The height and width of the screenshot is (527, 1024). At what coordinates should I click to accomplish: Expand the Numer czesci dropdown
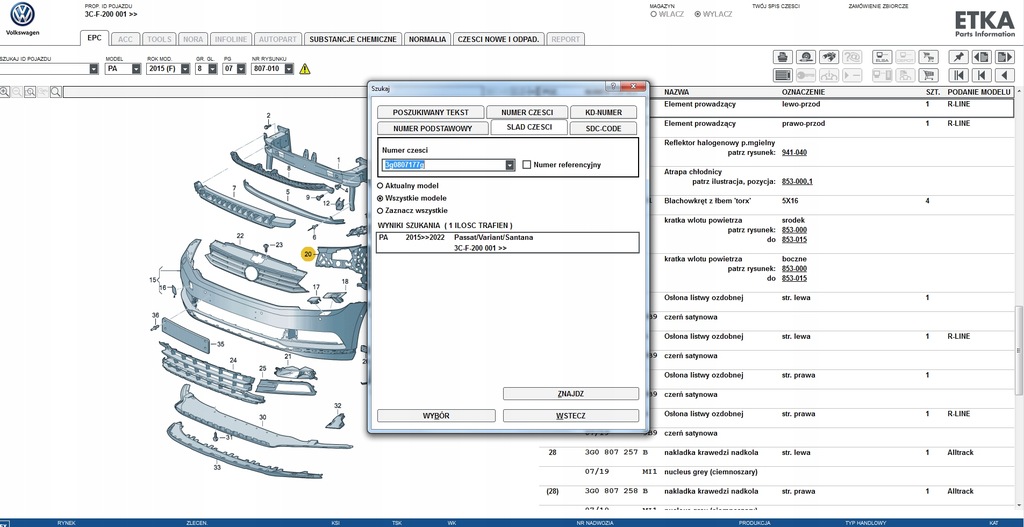[510, 165]
